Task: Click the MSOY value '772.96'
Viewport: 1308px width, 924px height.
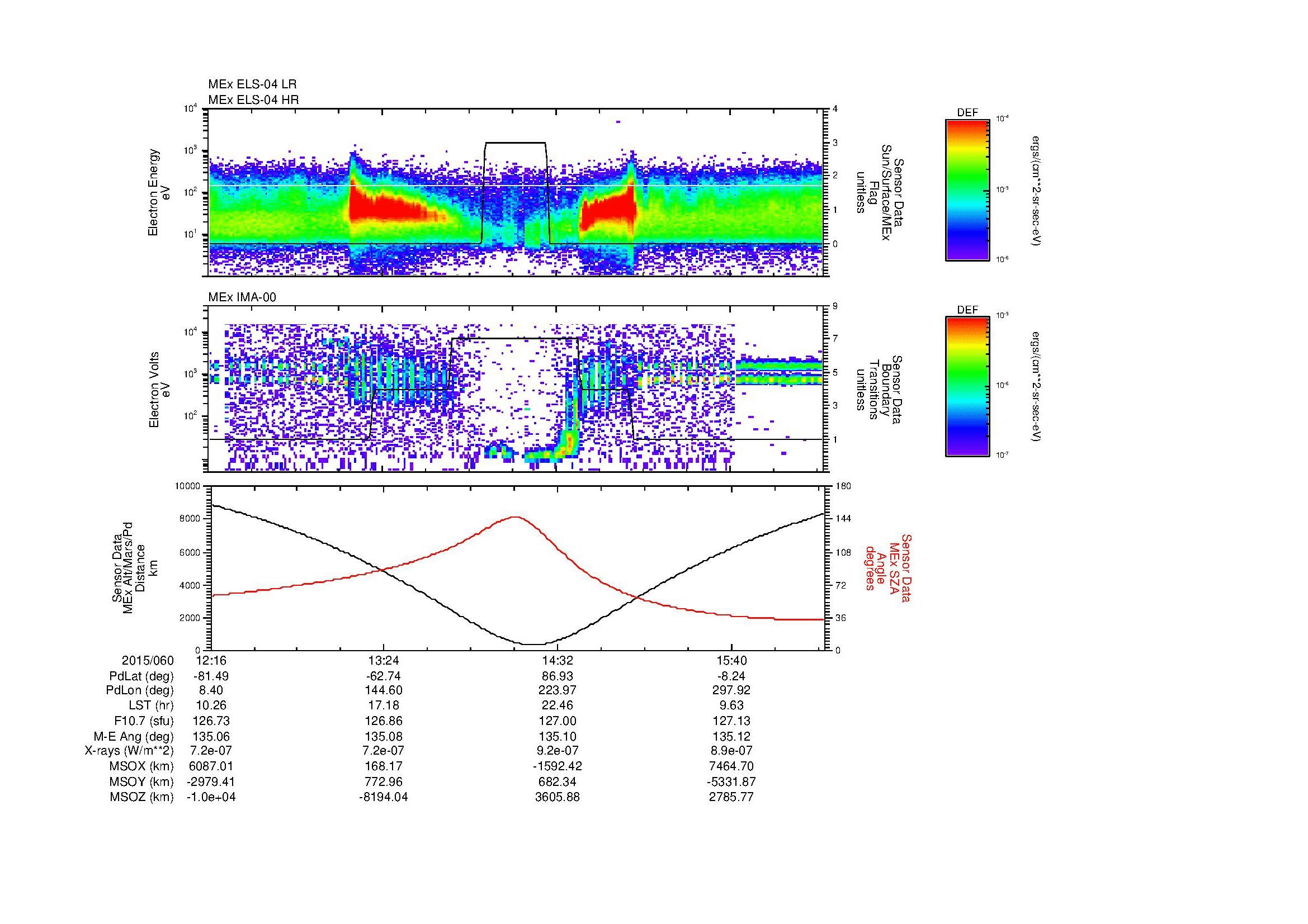Action: point(384,782)
